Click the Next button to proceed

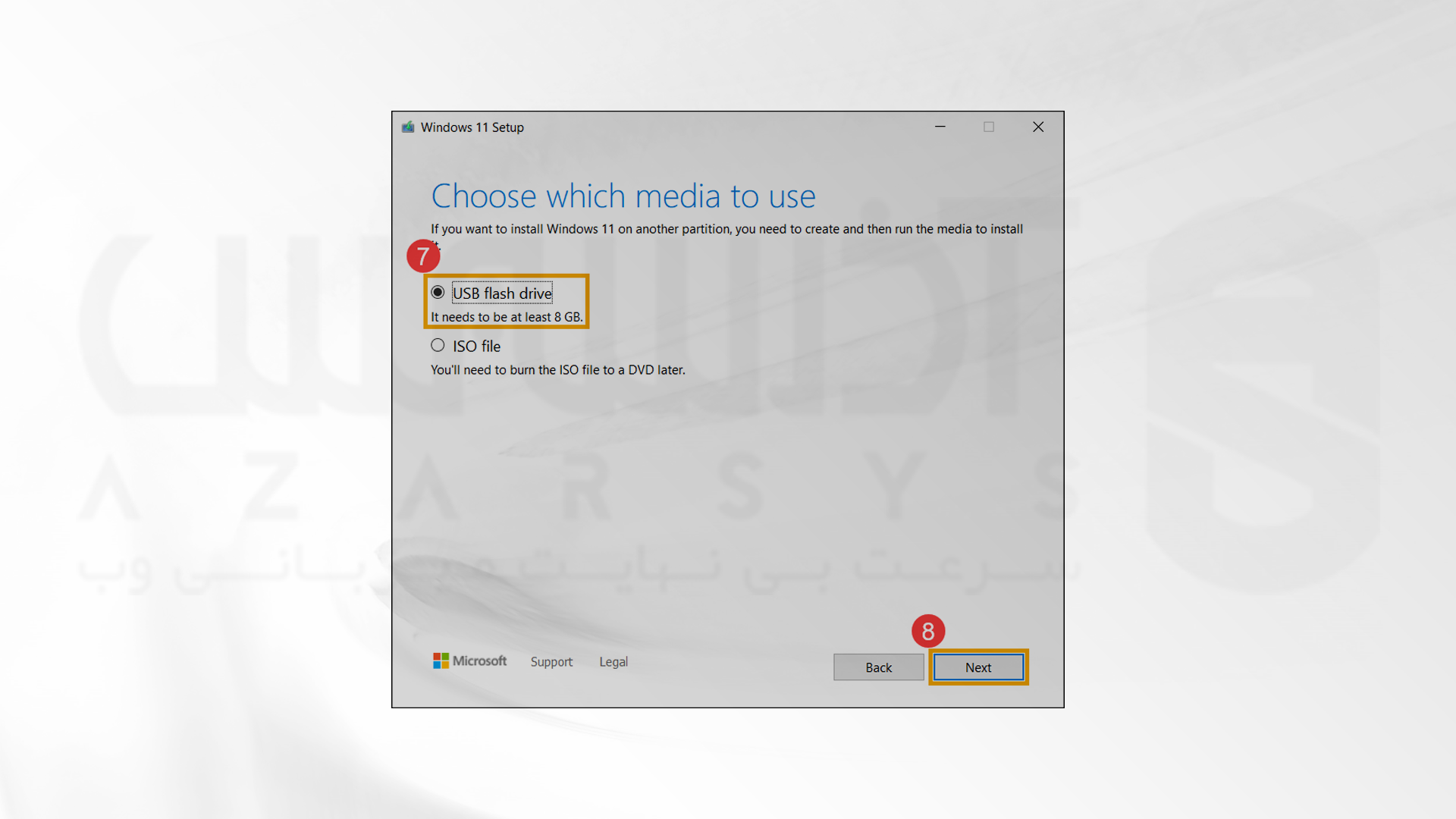tap(978, 667)
